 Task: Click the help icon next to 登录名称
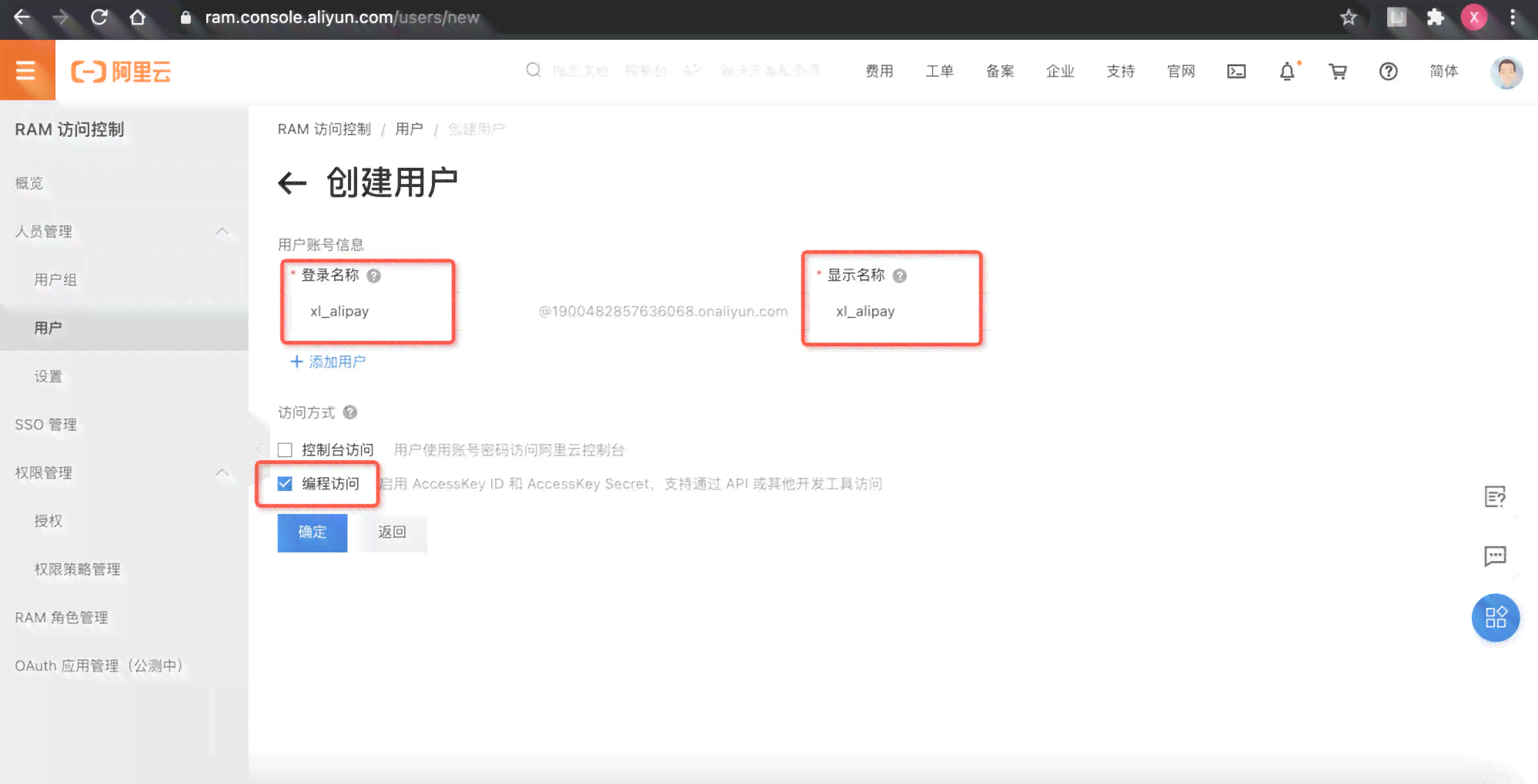(374, 275)
